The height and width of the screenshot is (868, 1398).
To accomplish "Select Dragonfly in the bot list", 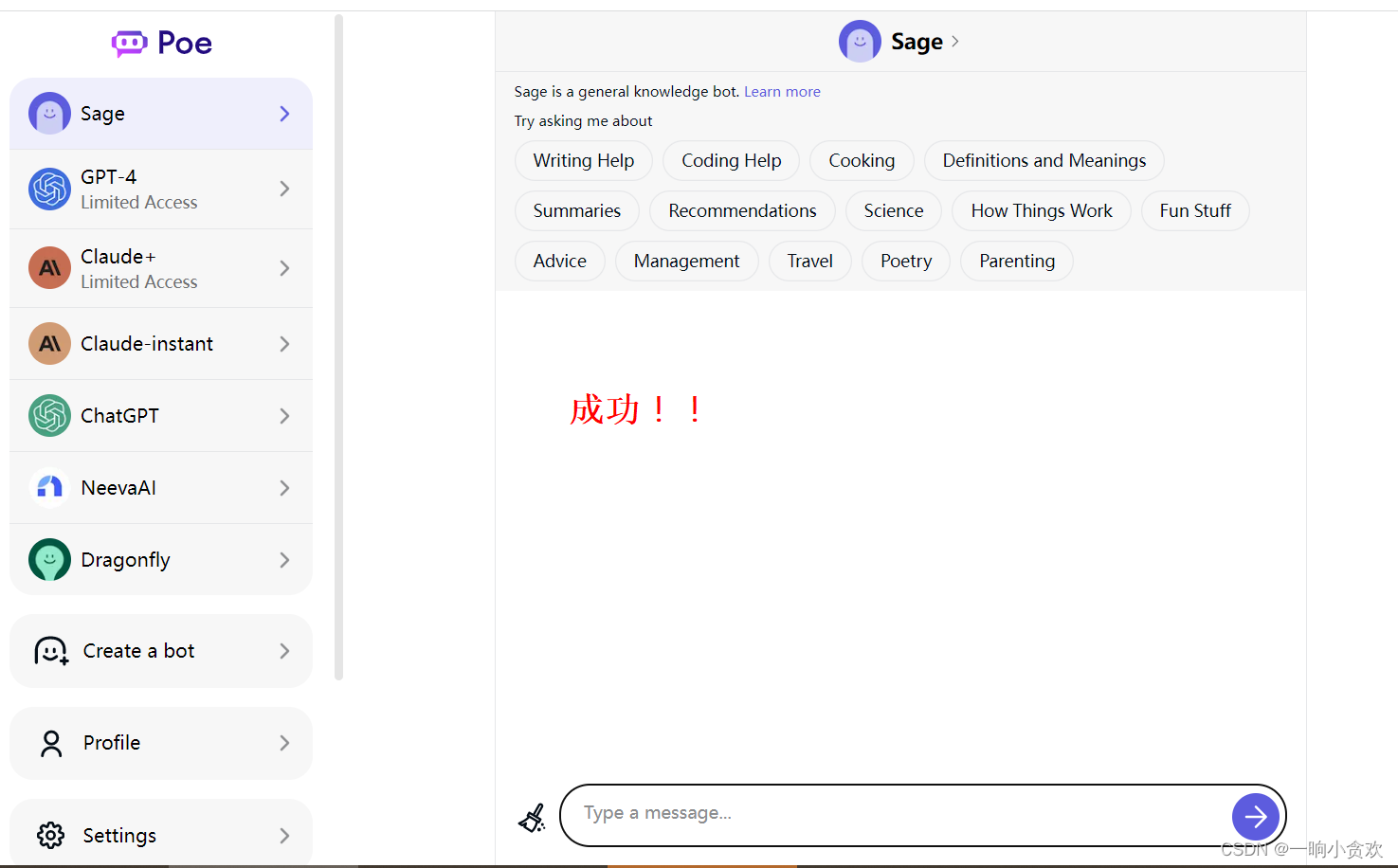I will pyautogui.click(x=161, y=560).
